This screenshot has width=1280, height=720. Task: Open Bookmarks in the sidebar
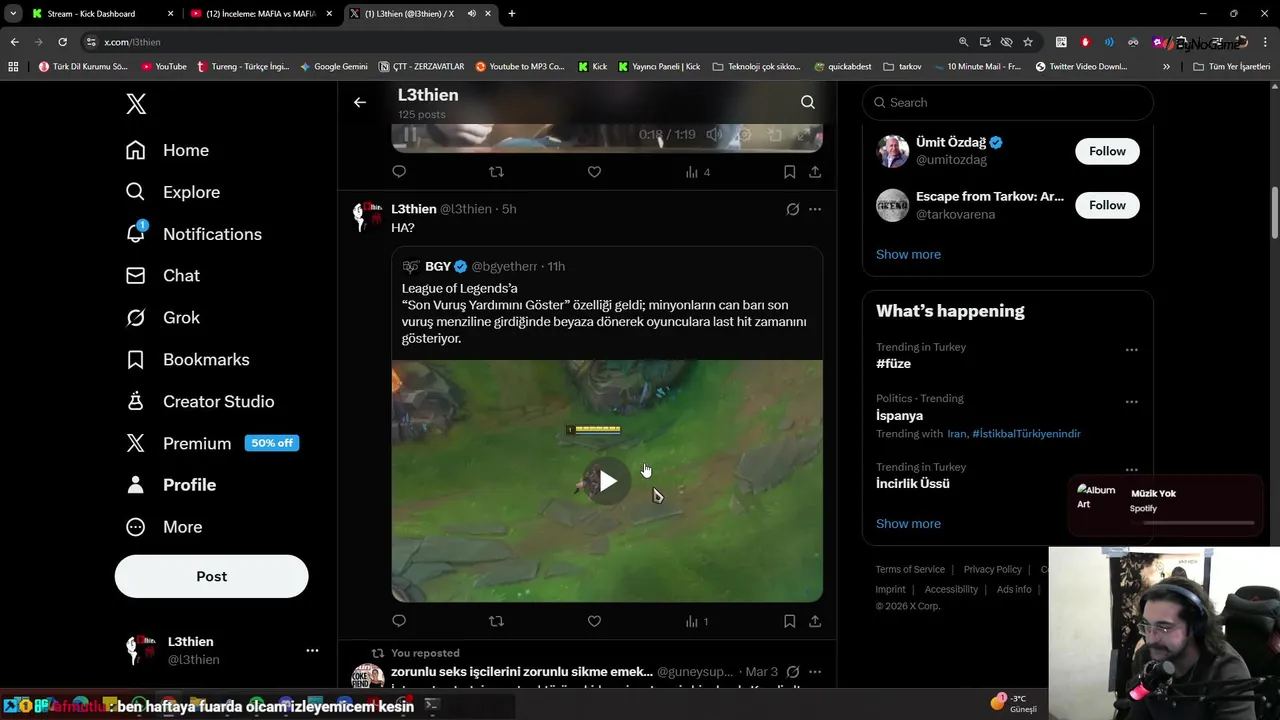[x=187, y=359]
